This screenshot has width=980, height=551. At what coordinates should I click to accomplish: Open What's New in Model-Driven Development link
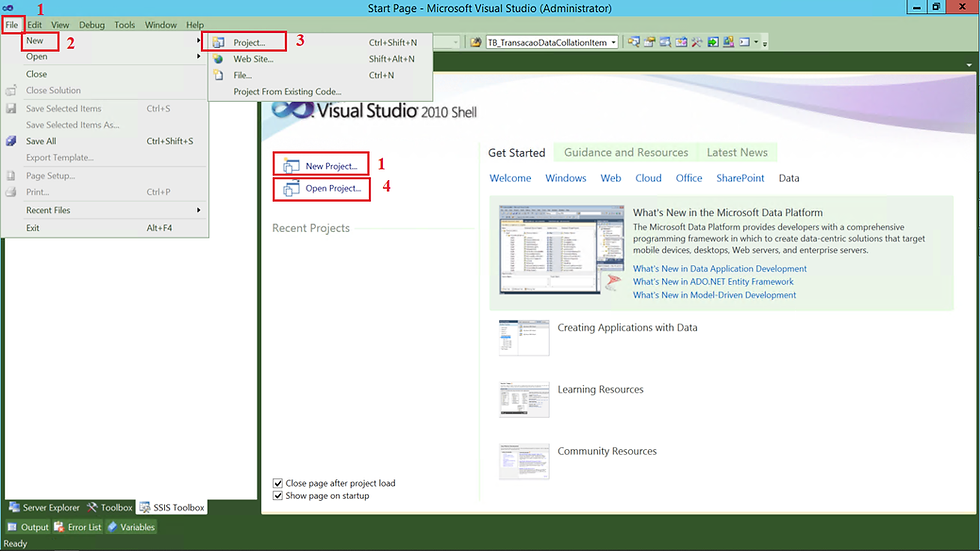pos(714,295)
